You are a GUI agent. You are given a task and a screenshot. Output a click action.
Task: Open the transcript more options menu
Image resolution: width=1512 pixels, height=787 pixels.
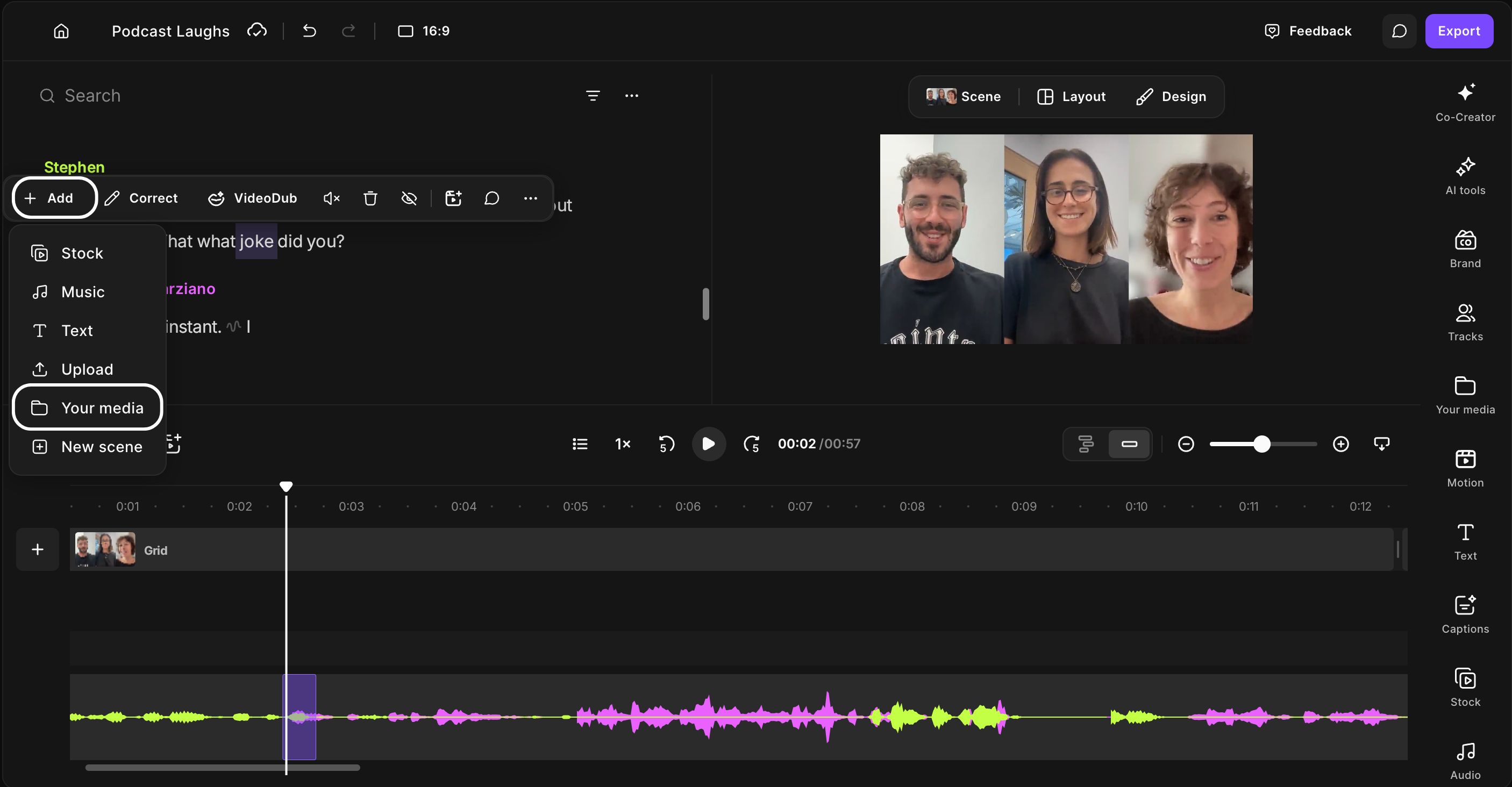click(632, 96)
